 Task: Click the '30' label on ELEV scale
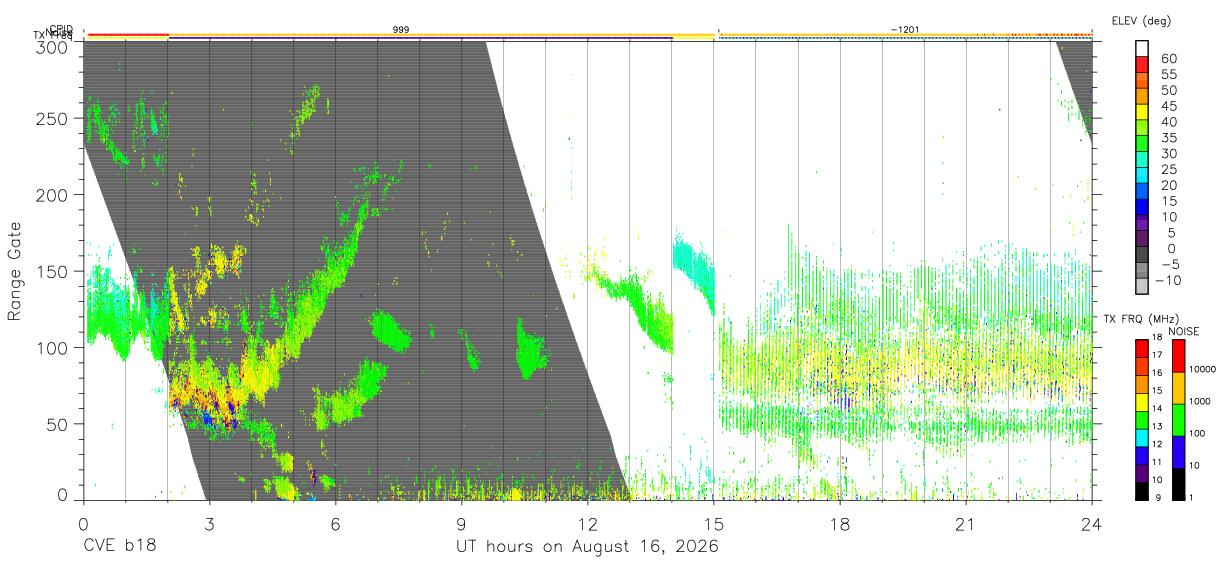[1168, 154]
